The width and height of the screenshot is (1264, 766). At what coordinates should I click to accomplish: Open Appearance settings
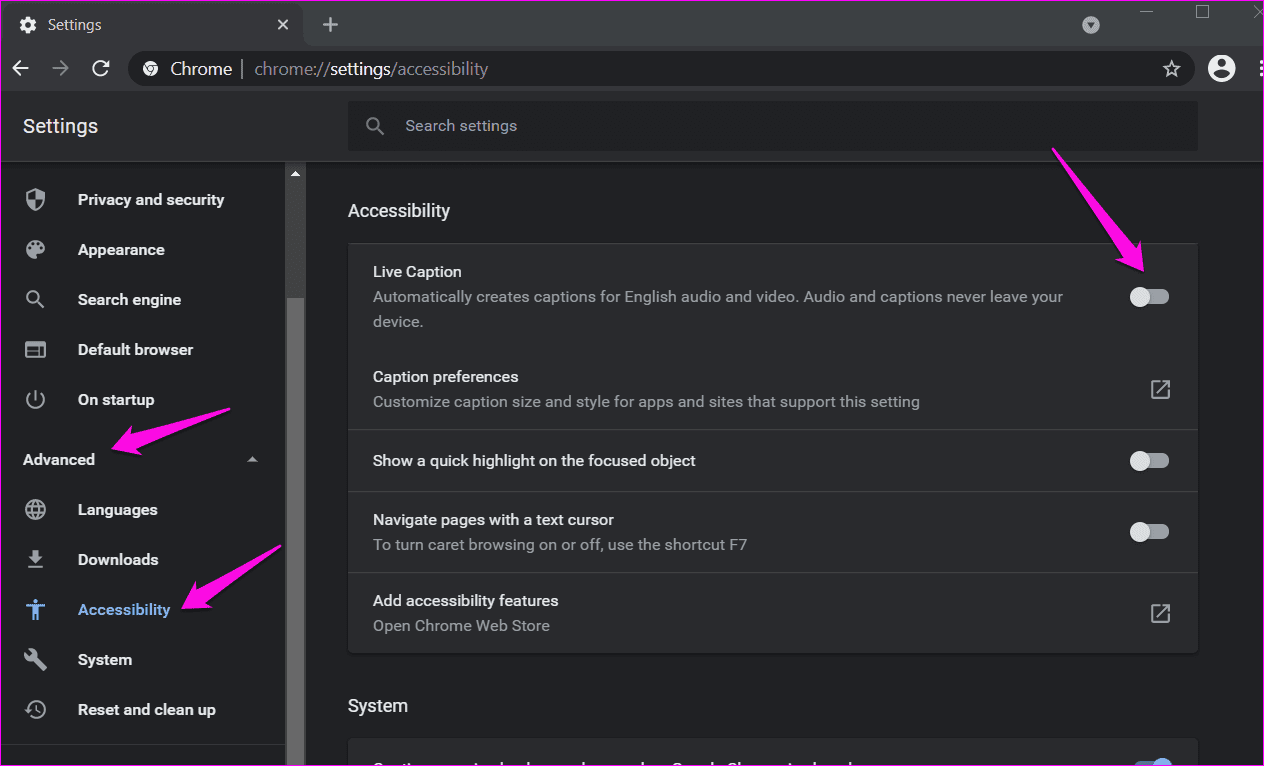(143, 250)
